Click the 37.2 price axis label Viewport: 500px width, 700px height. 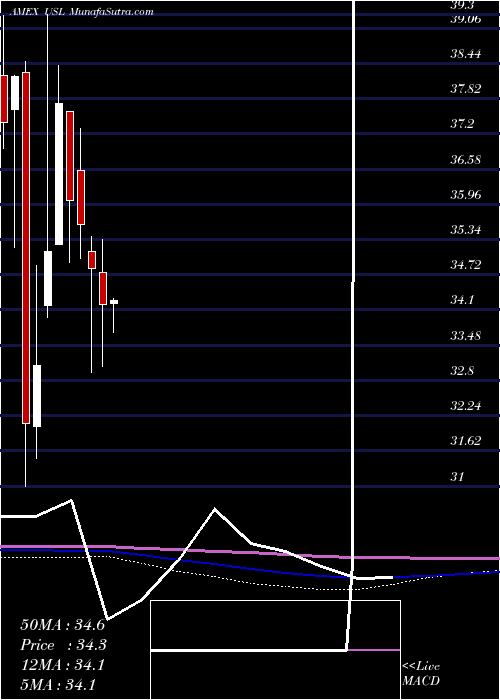tap(462, 124)
